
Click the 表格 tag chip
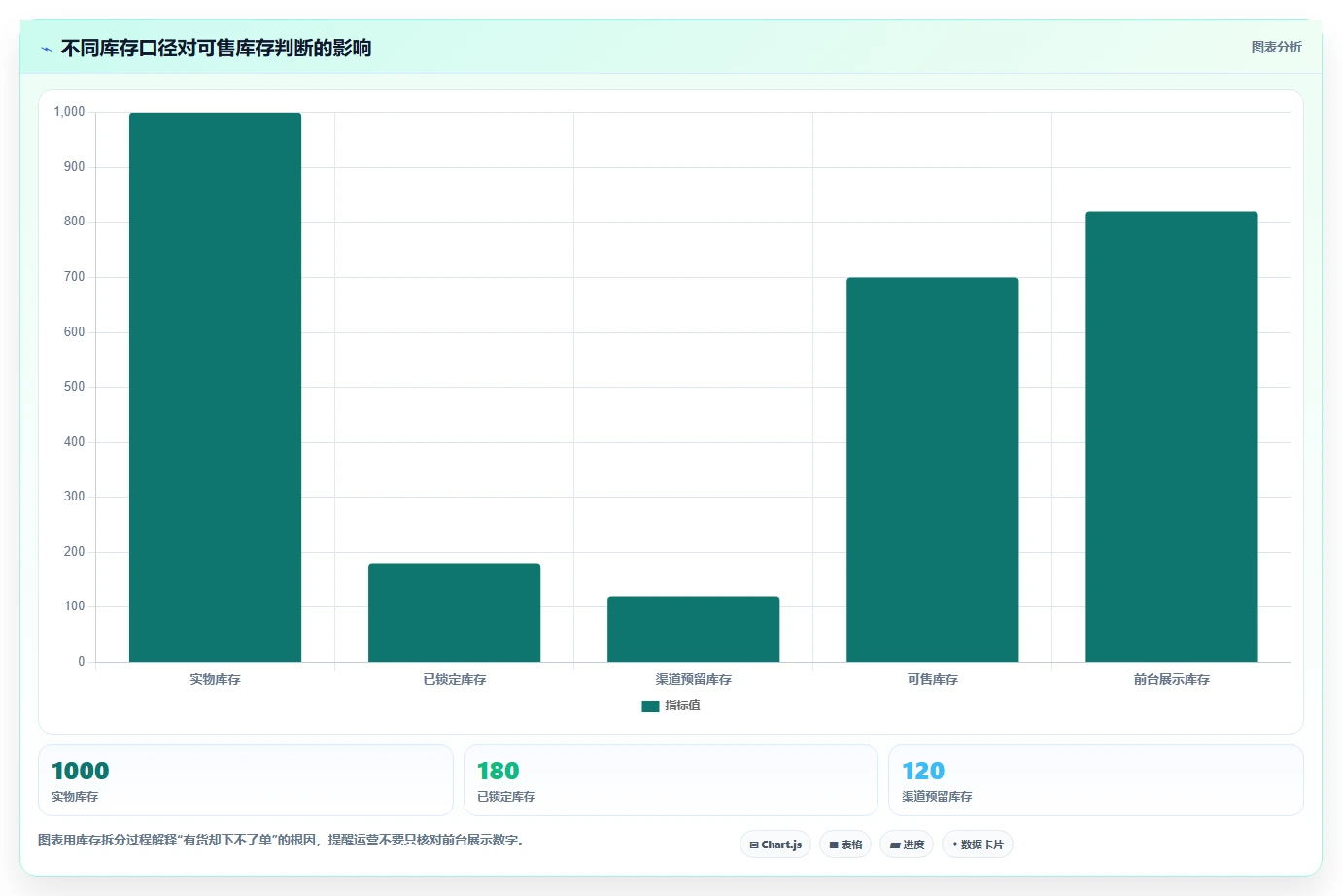(845, 844)
